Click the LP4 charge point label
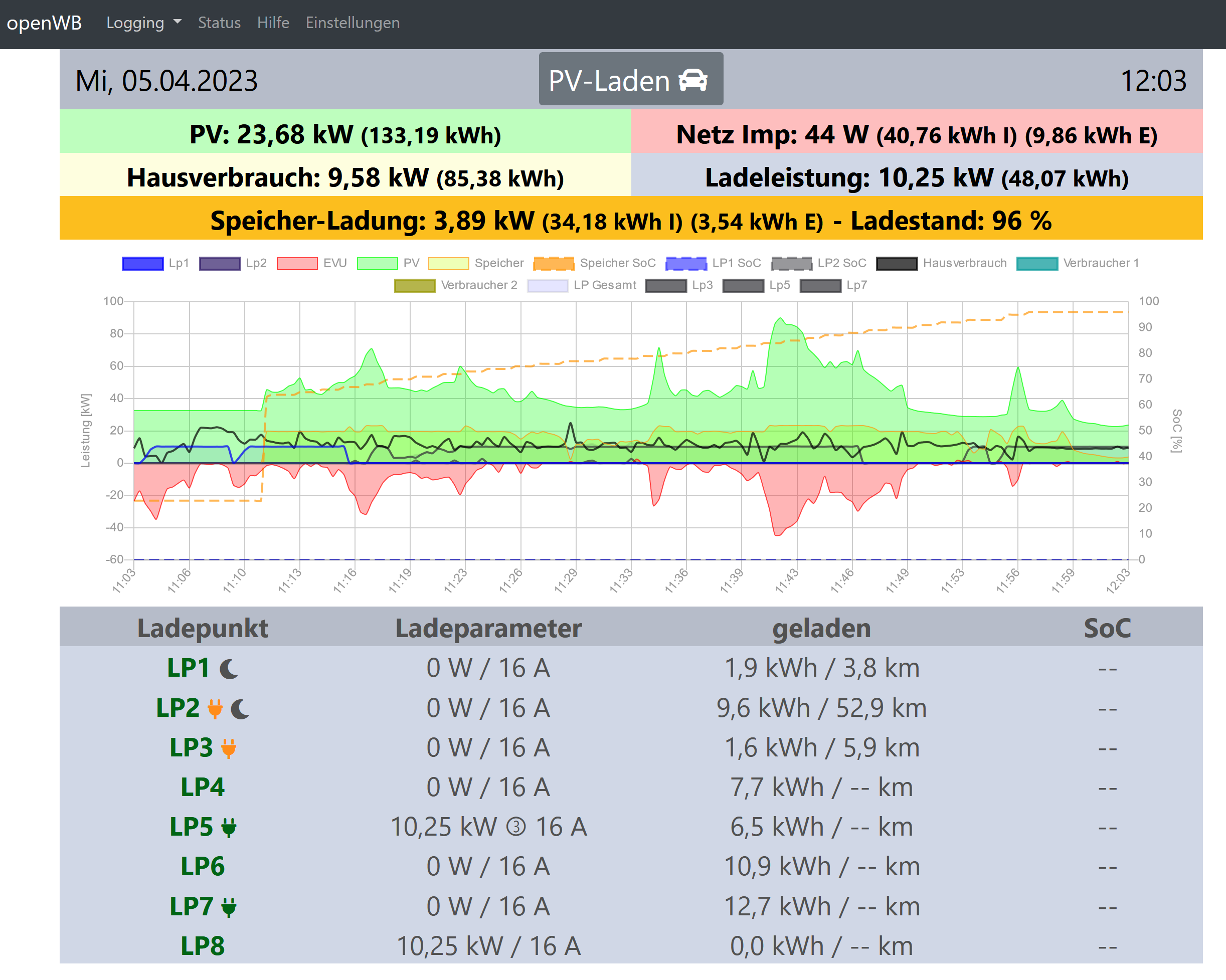This screenshot has height=980, width=1226. [203, 788]
